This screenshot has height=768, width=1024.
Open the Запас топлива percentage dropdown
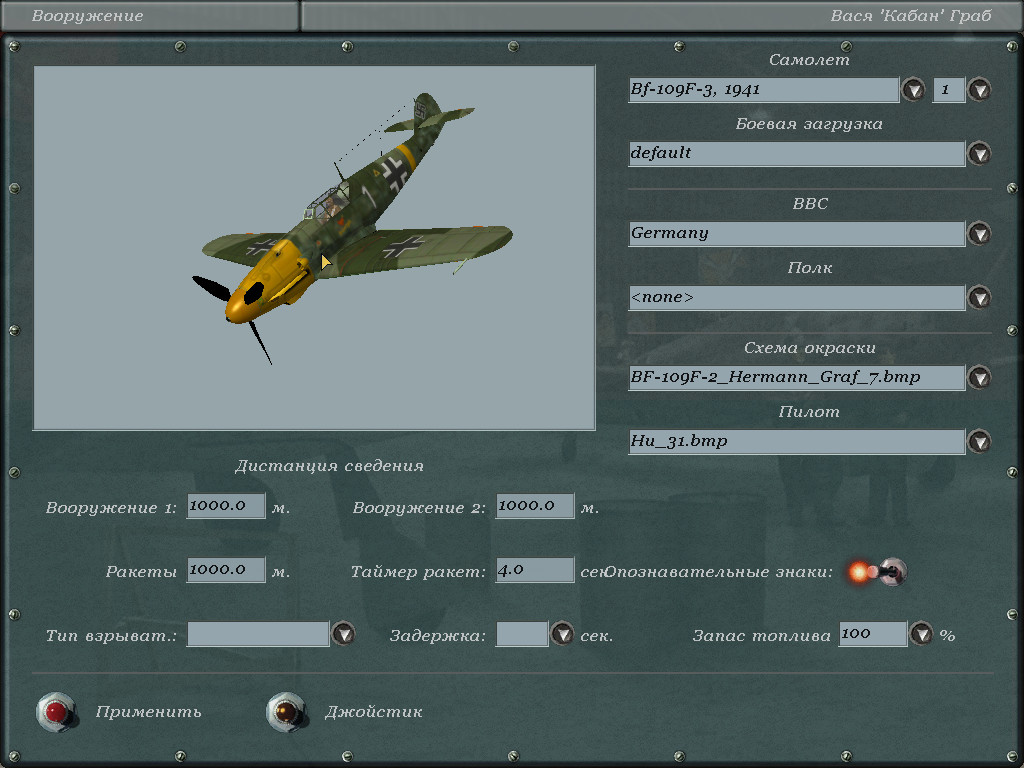click(921, 634)
